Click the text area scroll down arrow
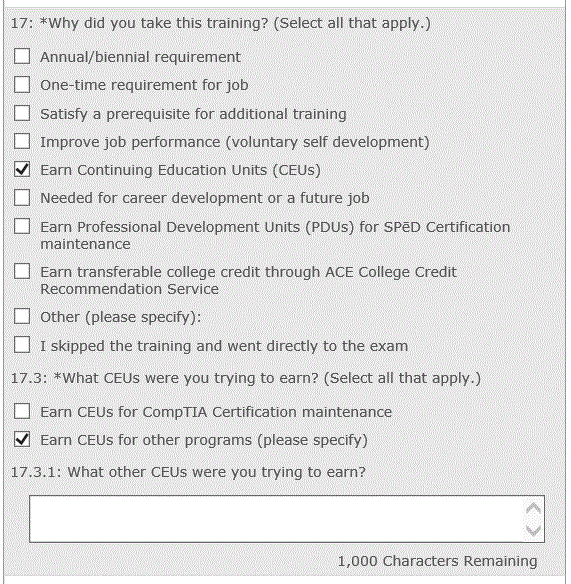Screen dimensions: 571x584 click(x=533, y=530)
